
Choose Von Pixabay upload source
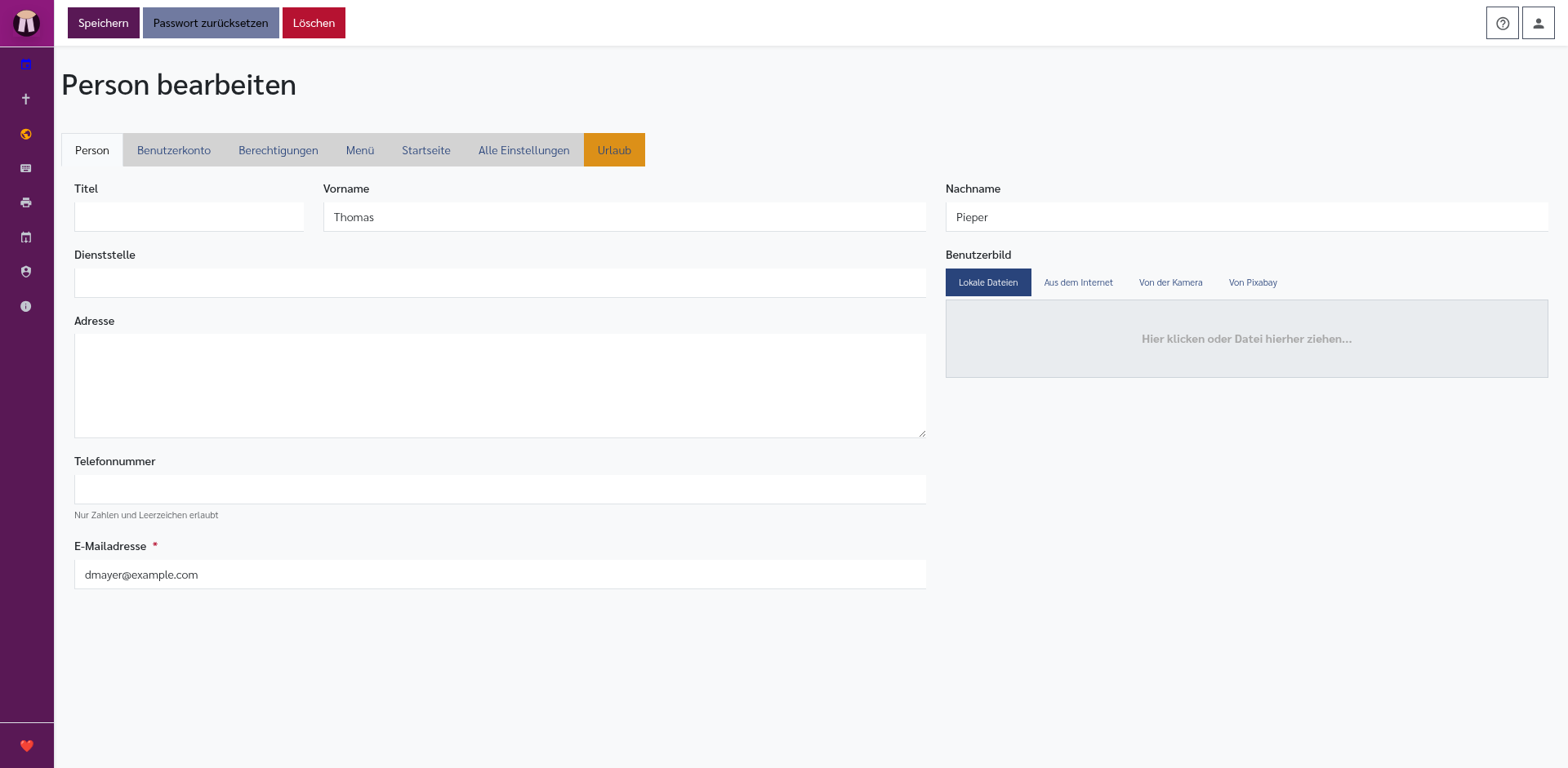pos(1253,282)
